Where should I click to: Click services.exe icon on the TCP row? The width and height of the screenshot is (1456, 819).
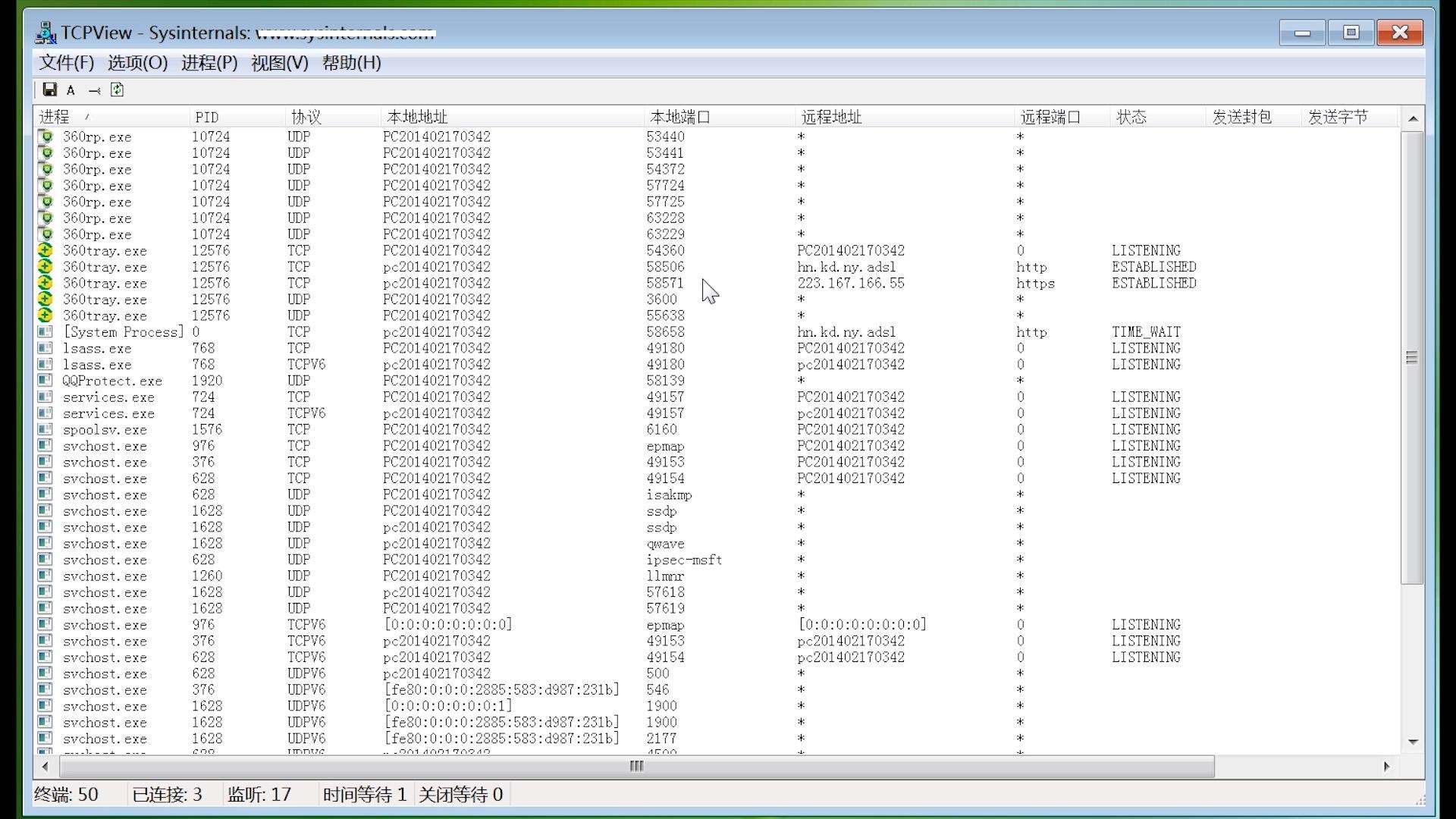[x=45, y=397]
